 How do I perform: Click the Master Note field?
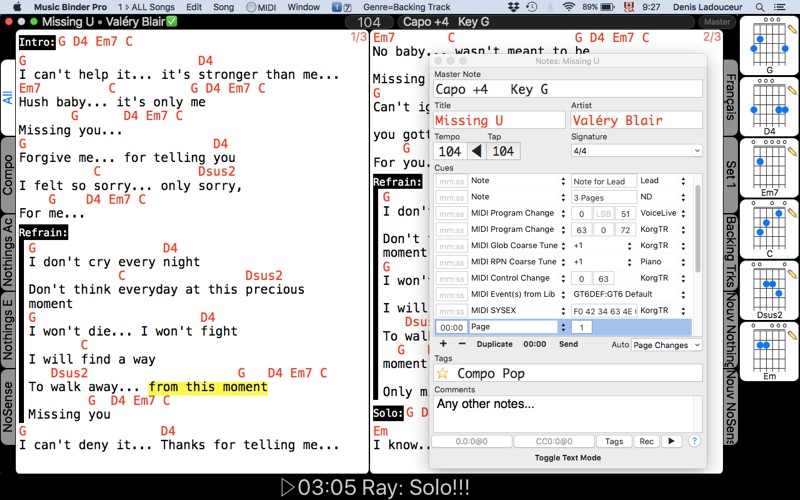point(568,89)
